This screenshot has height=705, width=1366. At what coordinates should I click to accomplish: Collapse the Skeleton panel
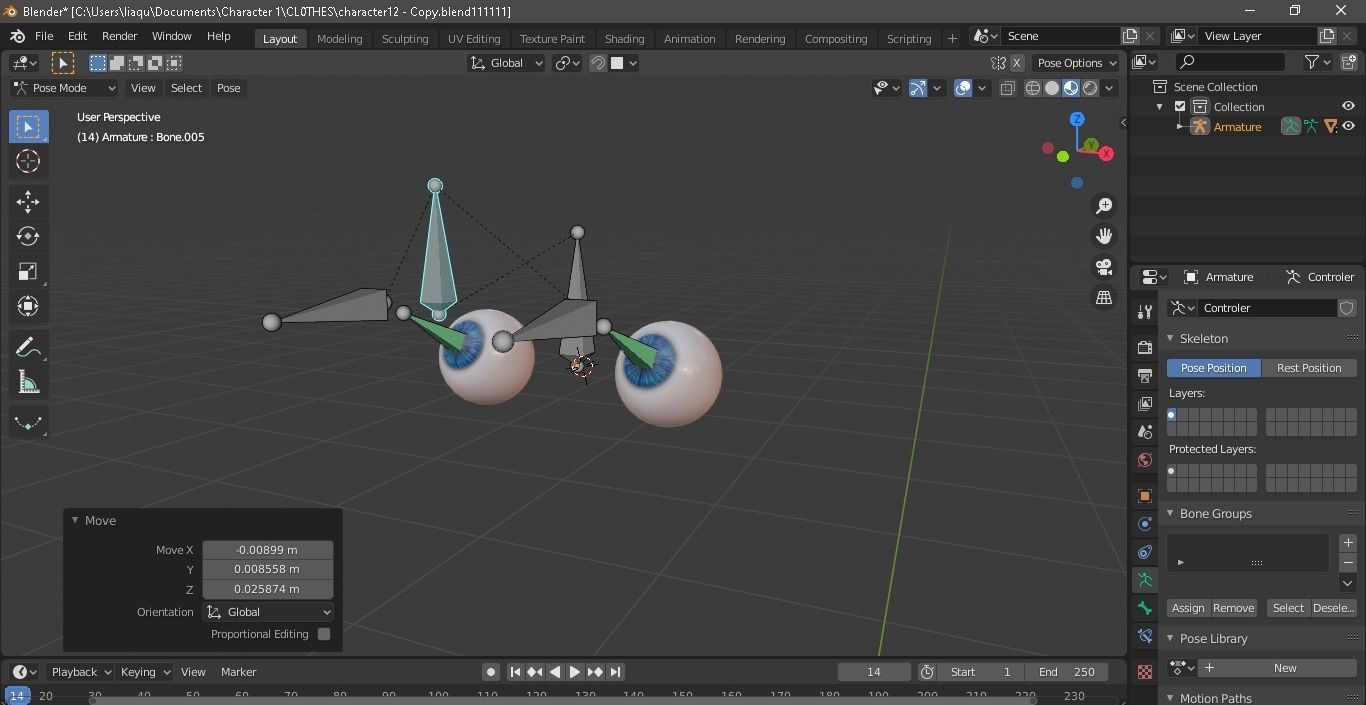click(x=1171, y=338)
